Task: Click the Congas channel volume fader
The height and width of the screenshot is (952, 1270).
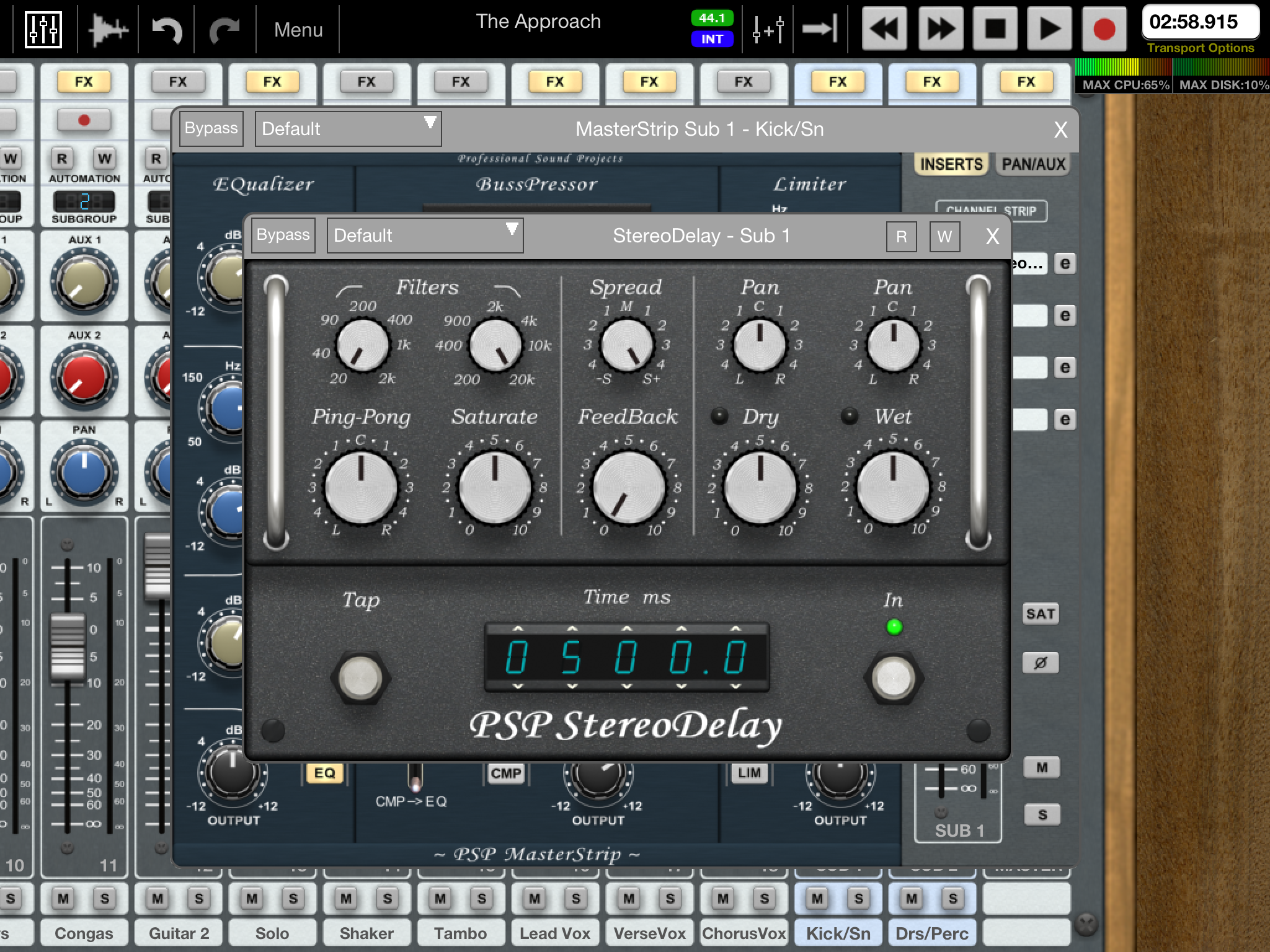Action: 67,648
